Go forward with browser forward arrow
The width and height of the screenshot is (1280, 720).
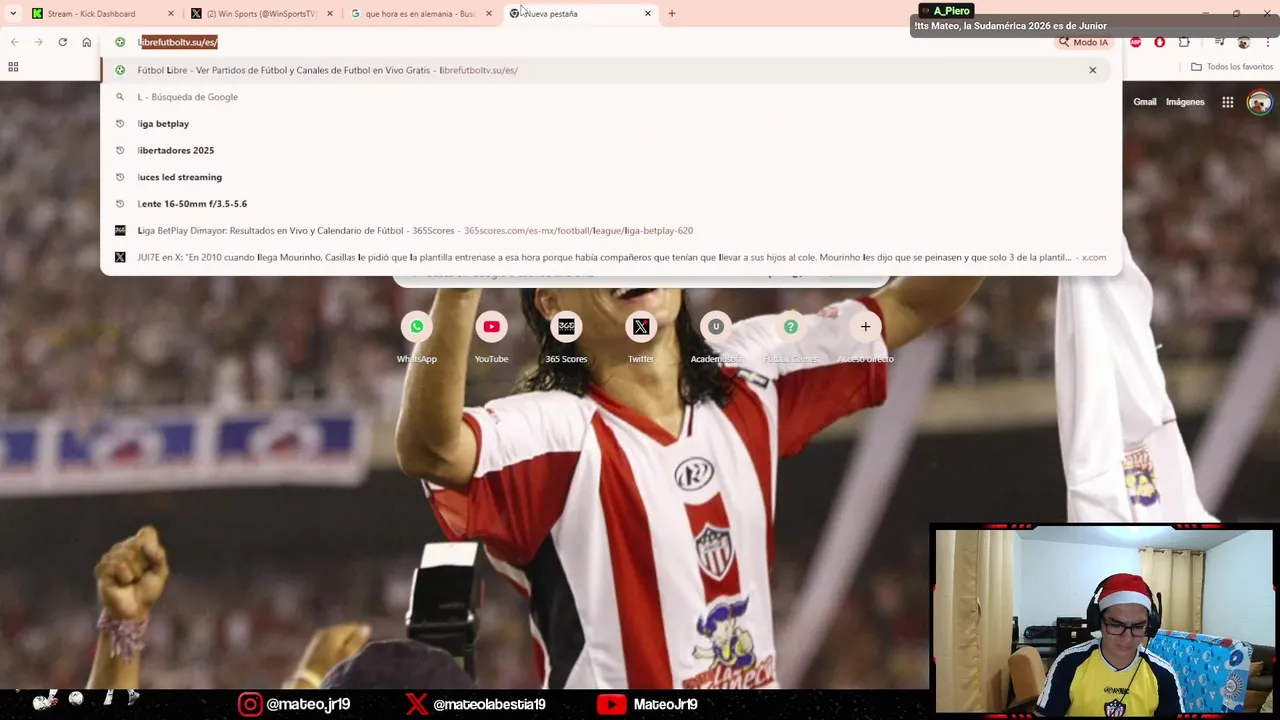click(38, 42)
